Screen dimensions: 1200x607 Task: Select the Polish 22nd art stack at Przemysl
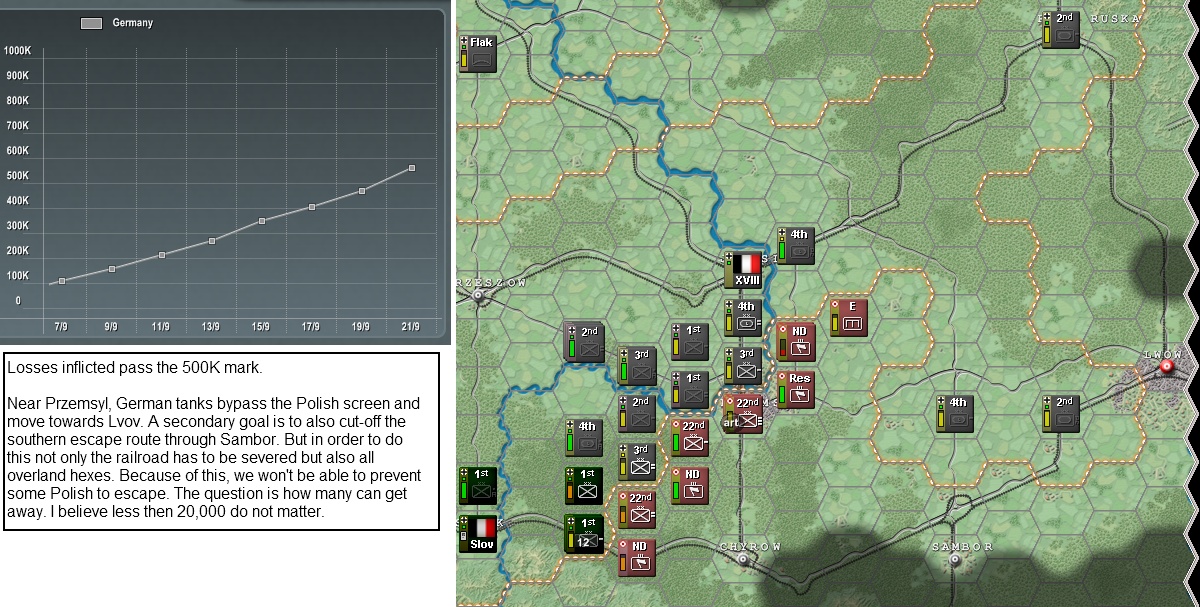pos(743,412)
